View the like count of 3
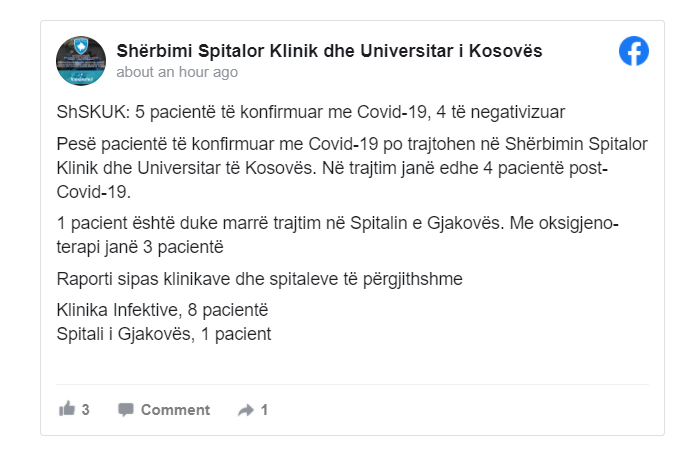 [86, 409]
